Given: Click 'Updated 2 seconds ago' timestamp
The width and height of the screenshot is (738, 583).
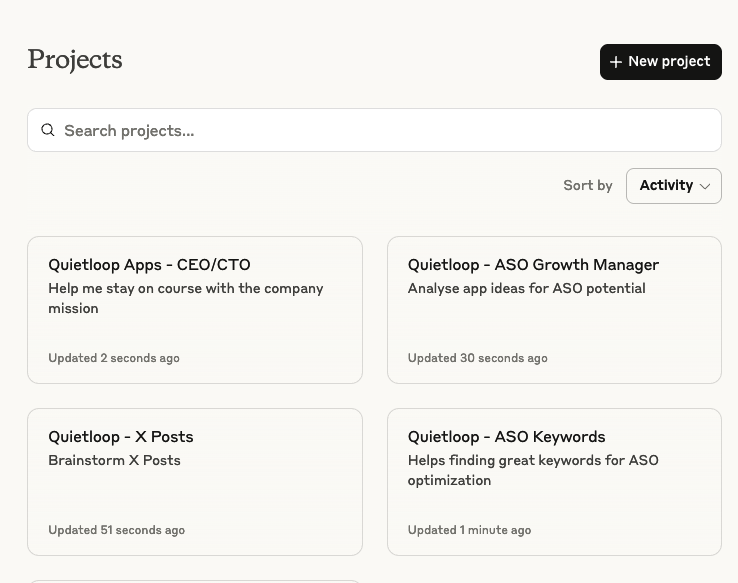Looking at the screenshot, I should pyautogui.click(x=114, y=358).
